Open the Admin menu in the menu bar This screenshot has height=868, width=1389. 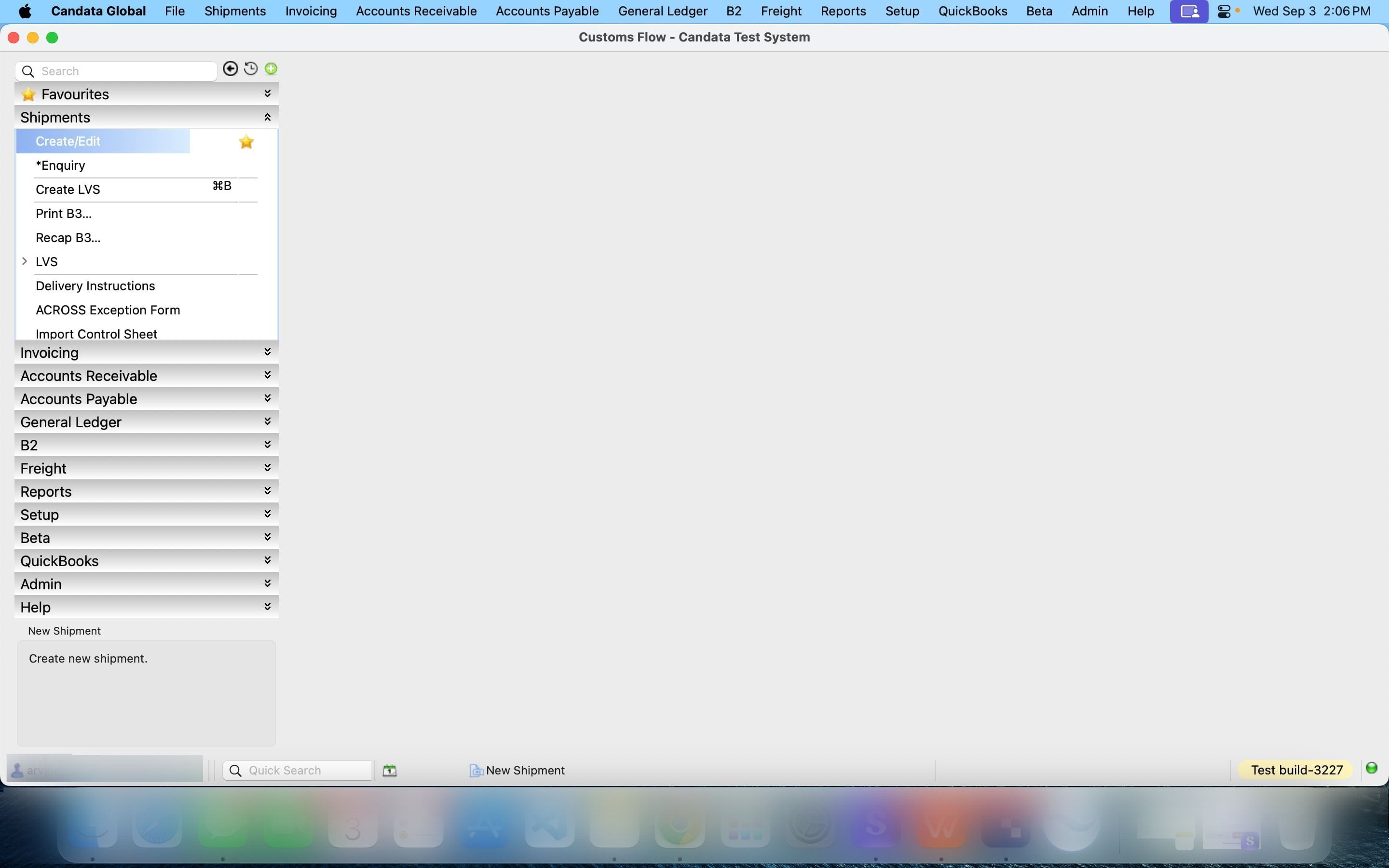(1089, 12)
